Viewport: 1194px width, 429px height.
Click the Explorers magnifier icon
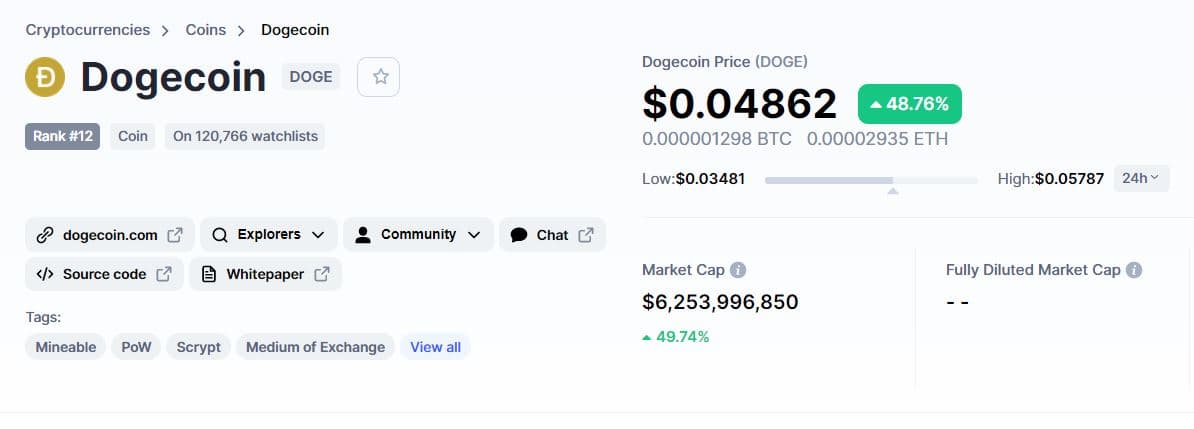click(x=220, y=235)
